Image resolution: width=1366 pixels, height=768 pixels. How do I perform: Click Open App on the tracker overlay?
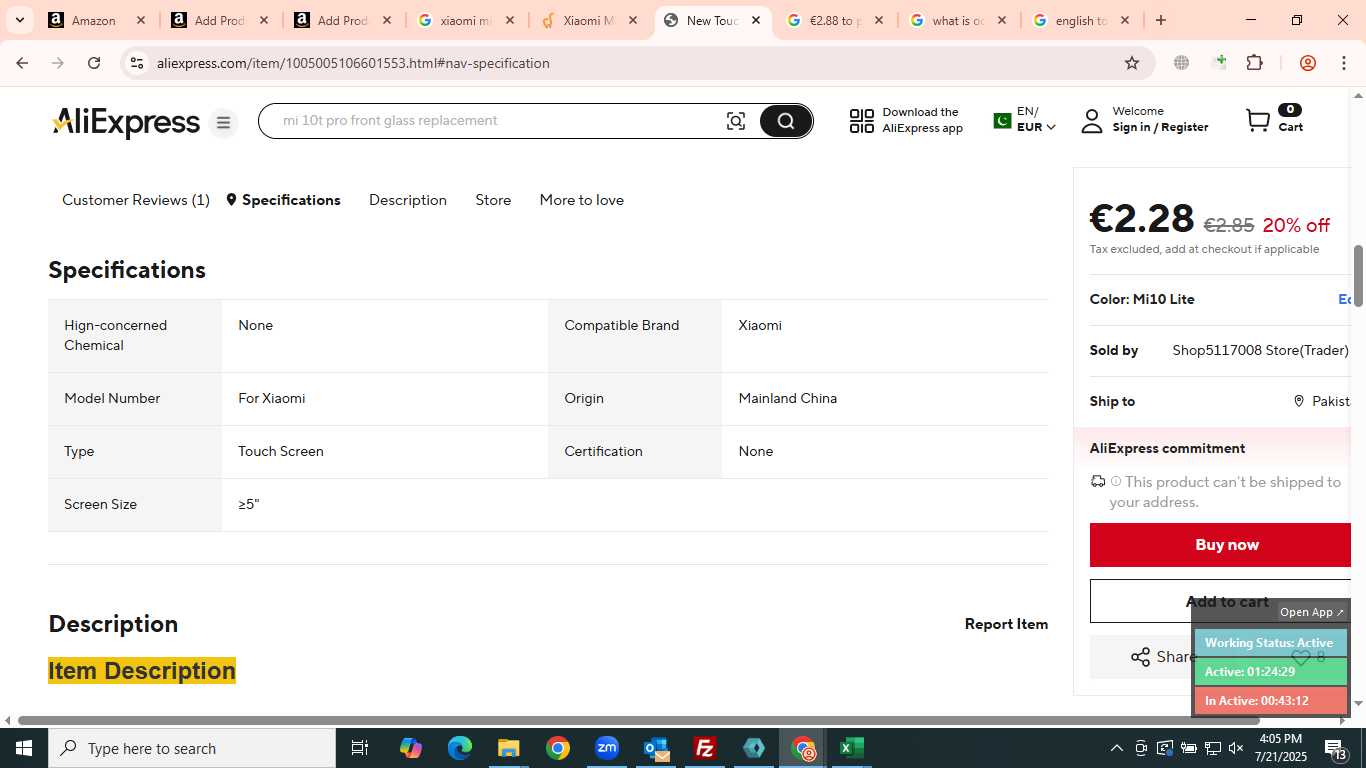click(1312, 612)
